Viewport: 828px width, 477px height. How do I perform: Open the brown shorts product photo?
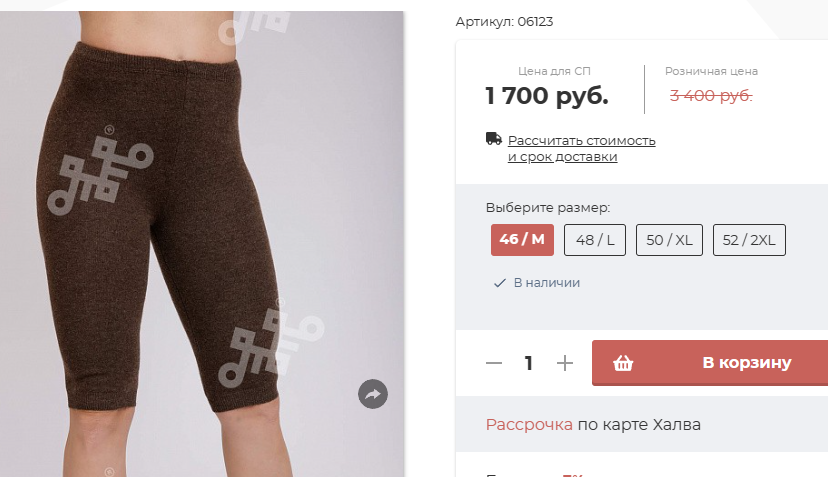point(202,244)
